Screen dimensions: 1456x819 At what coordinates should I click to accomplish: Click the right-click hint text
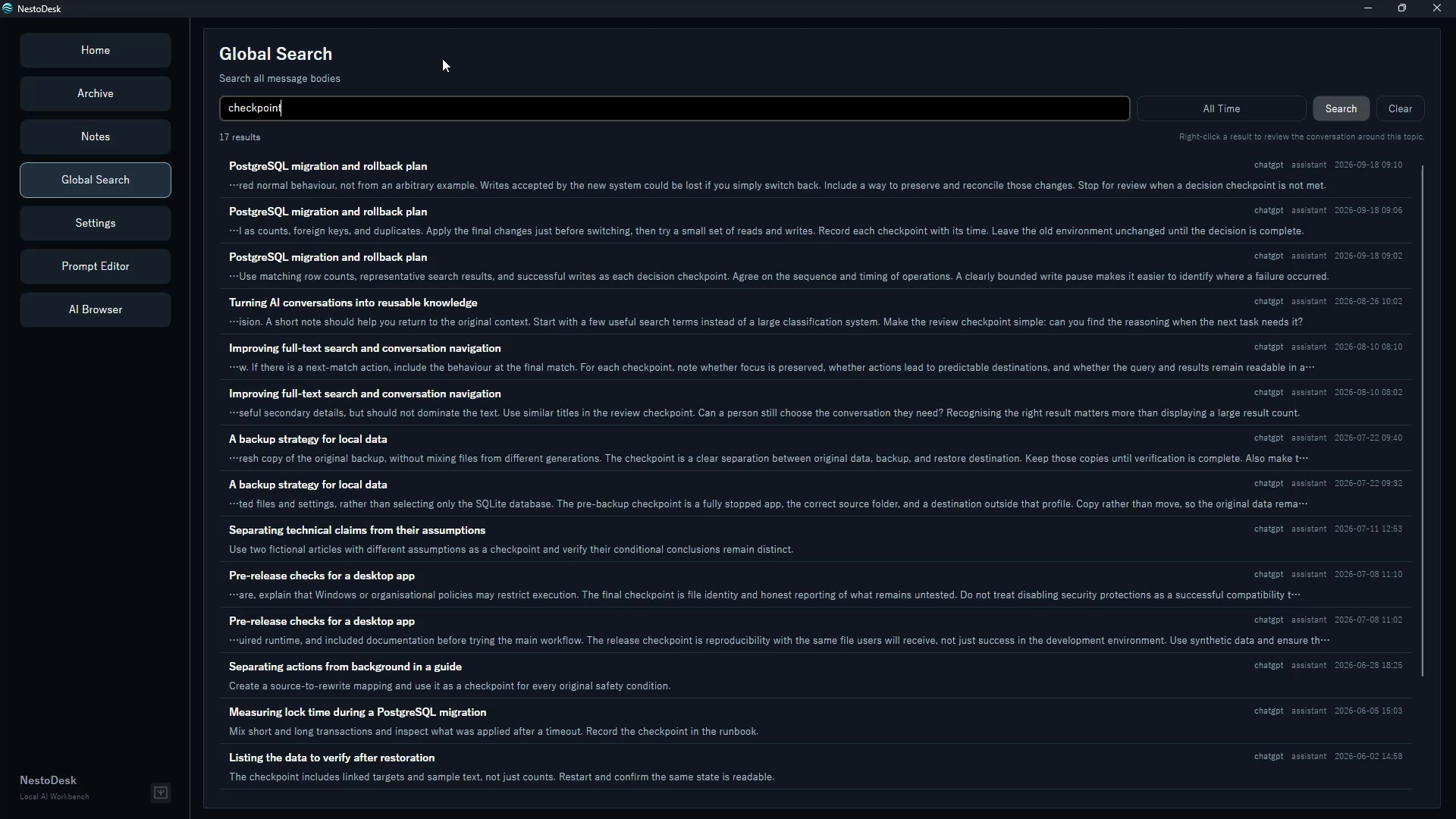click(x=1301, y=137)
